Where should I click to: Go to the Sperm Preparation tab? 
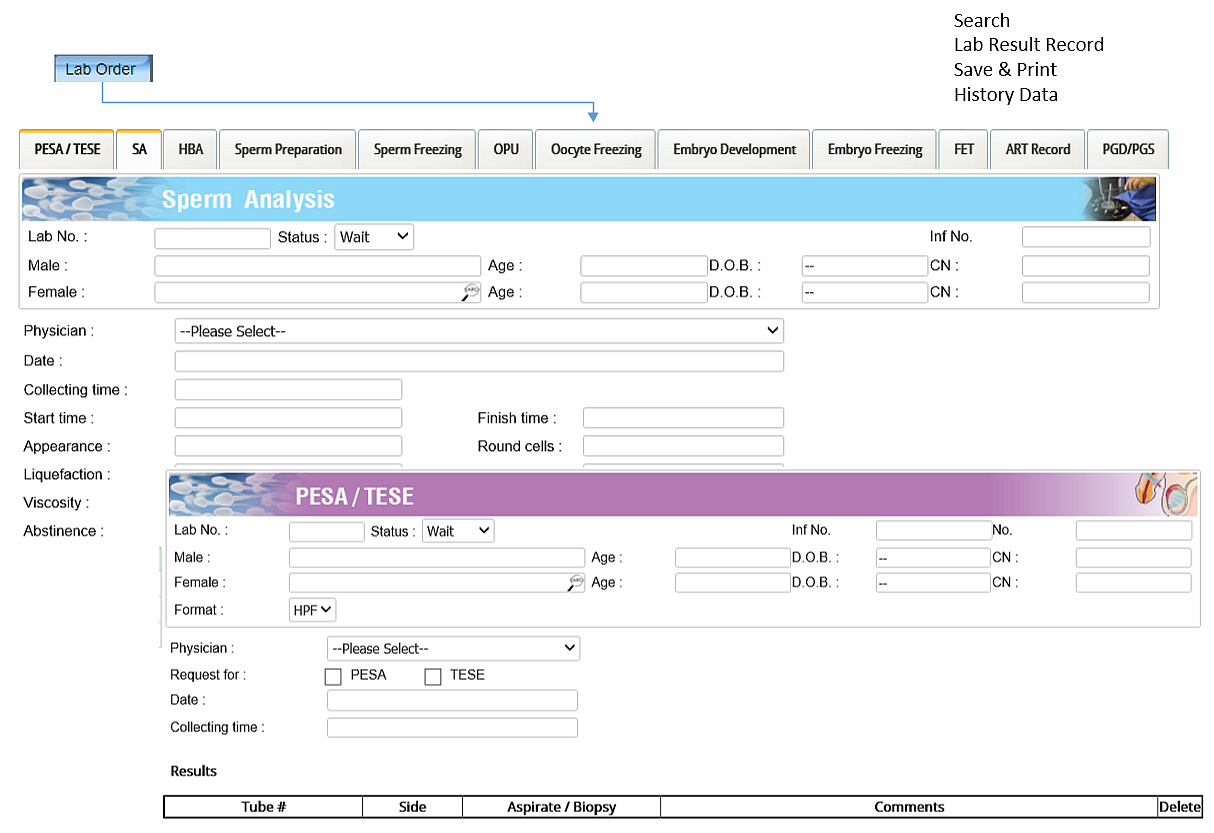(x=288, y=149)
